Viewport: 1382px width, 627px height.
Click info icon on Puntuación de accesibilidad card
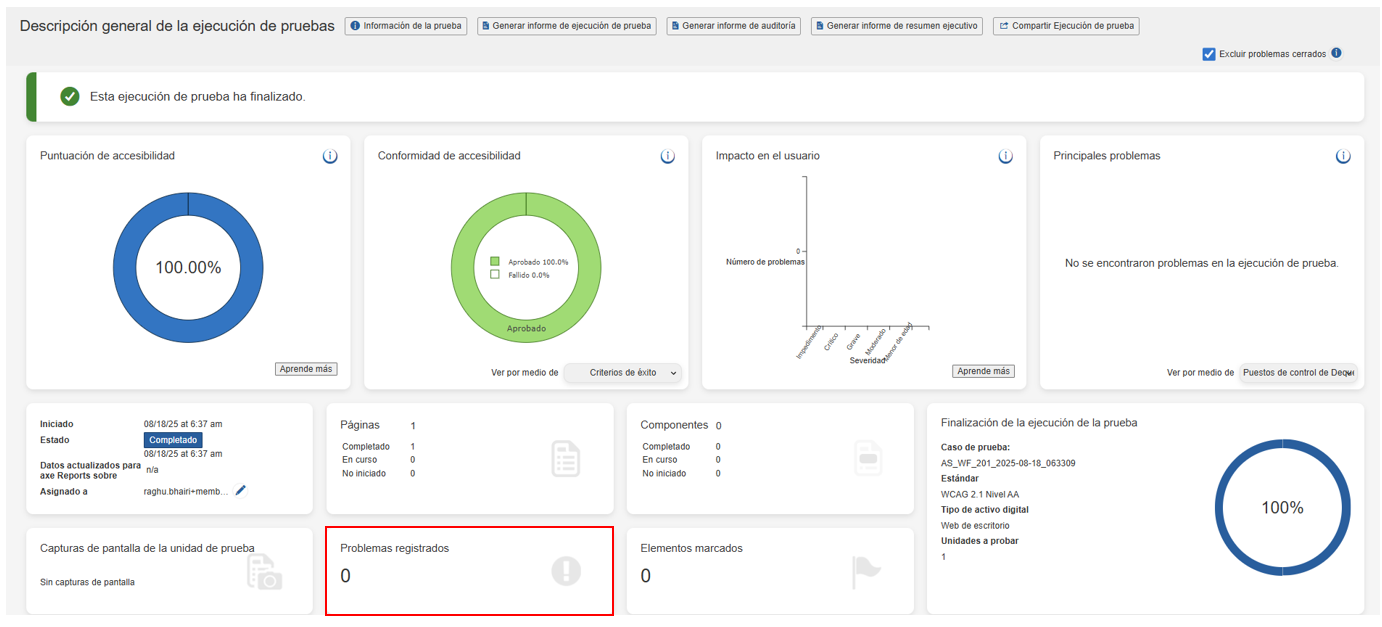click(330, 157)
